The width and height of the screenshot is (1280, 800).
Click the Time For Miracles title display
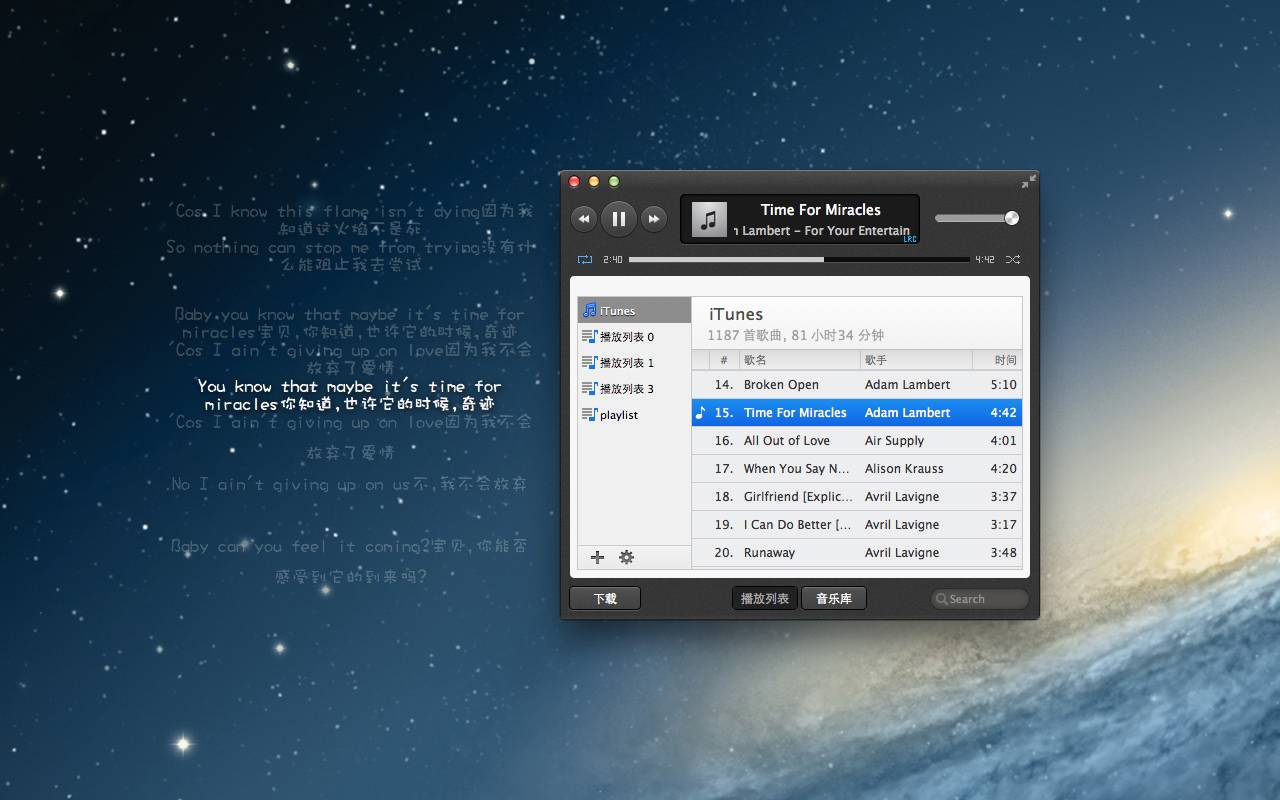(820, 209)
